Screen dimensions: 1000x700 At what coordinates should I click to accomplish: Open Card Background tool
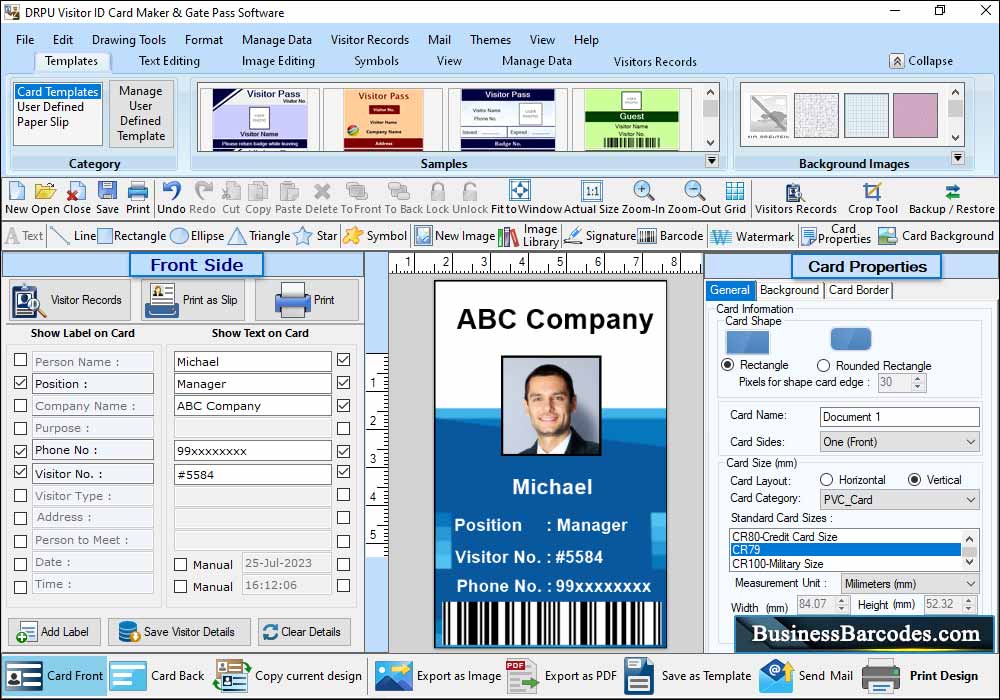pos(936,236)
